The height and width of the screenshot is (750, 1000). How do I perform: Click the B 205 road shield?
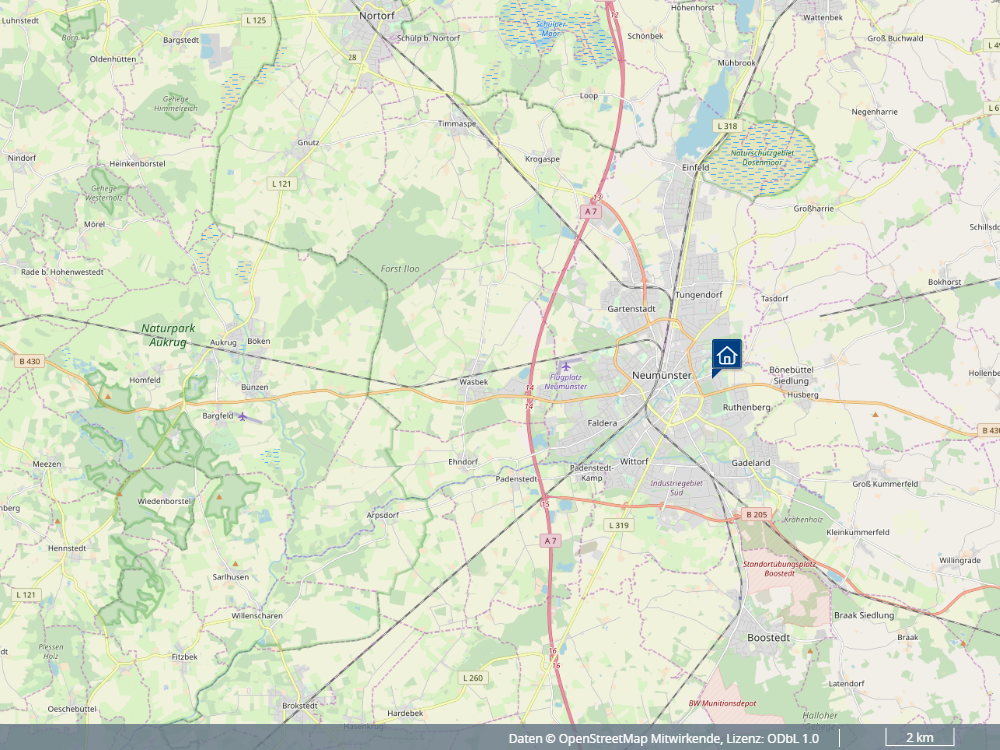pyautogui.click(x=756, y=514)
